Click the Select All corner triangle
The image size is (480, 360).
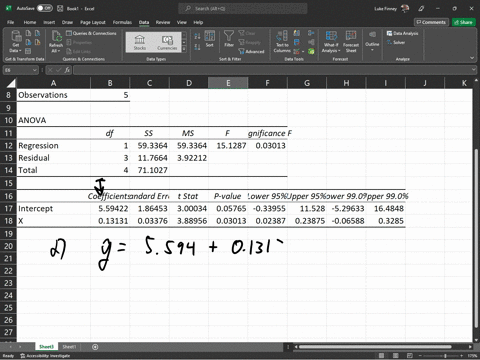coord(11,83)
